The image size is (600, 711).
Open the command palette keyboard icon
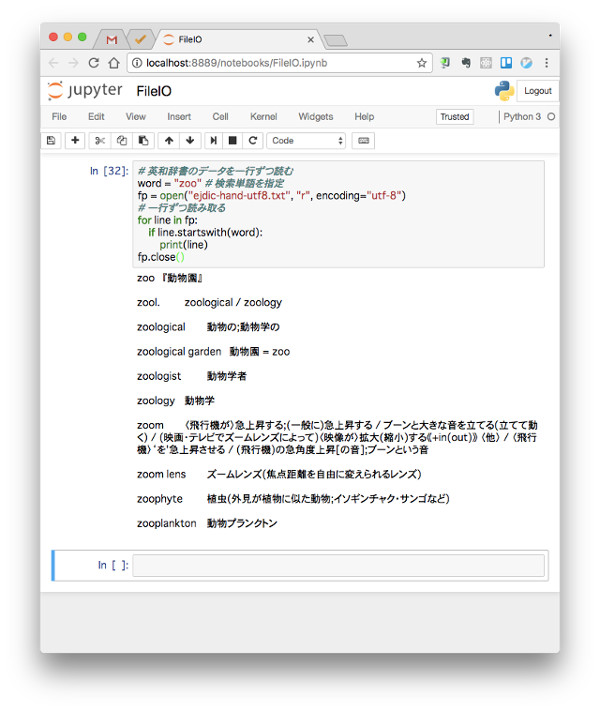click(363, 141)
